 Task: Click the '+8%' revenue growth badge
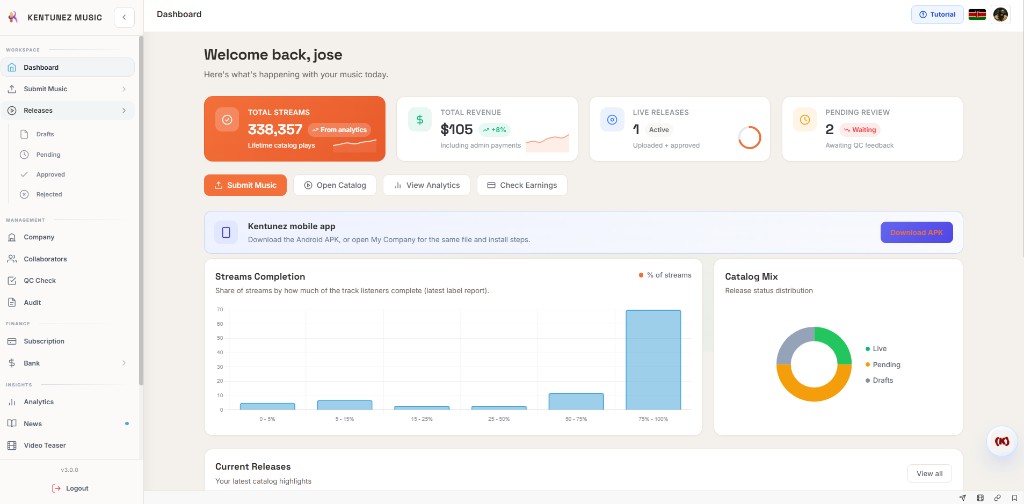pyautogui.click(x=494, y=129)
